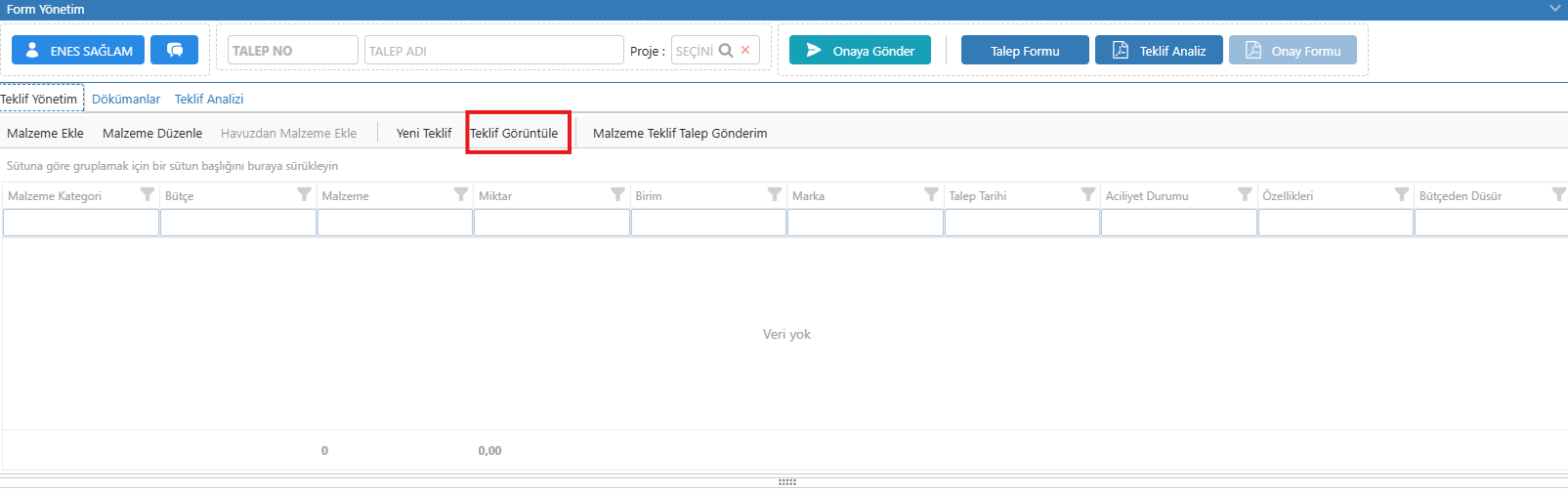Open the filter icon on Malzeme Kategori column
Screen dimensions: 1568x492
click(x=148, y=195)
